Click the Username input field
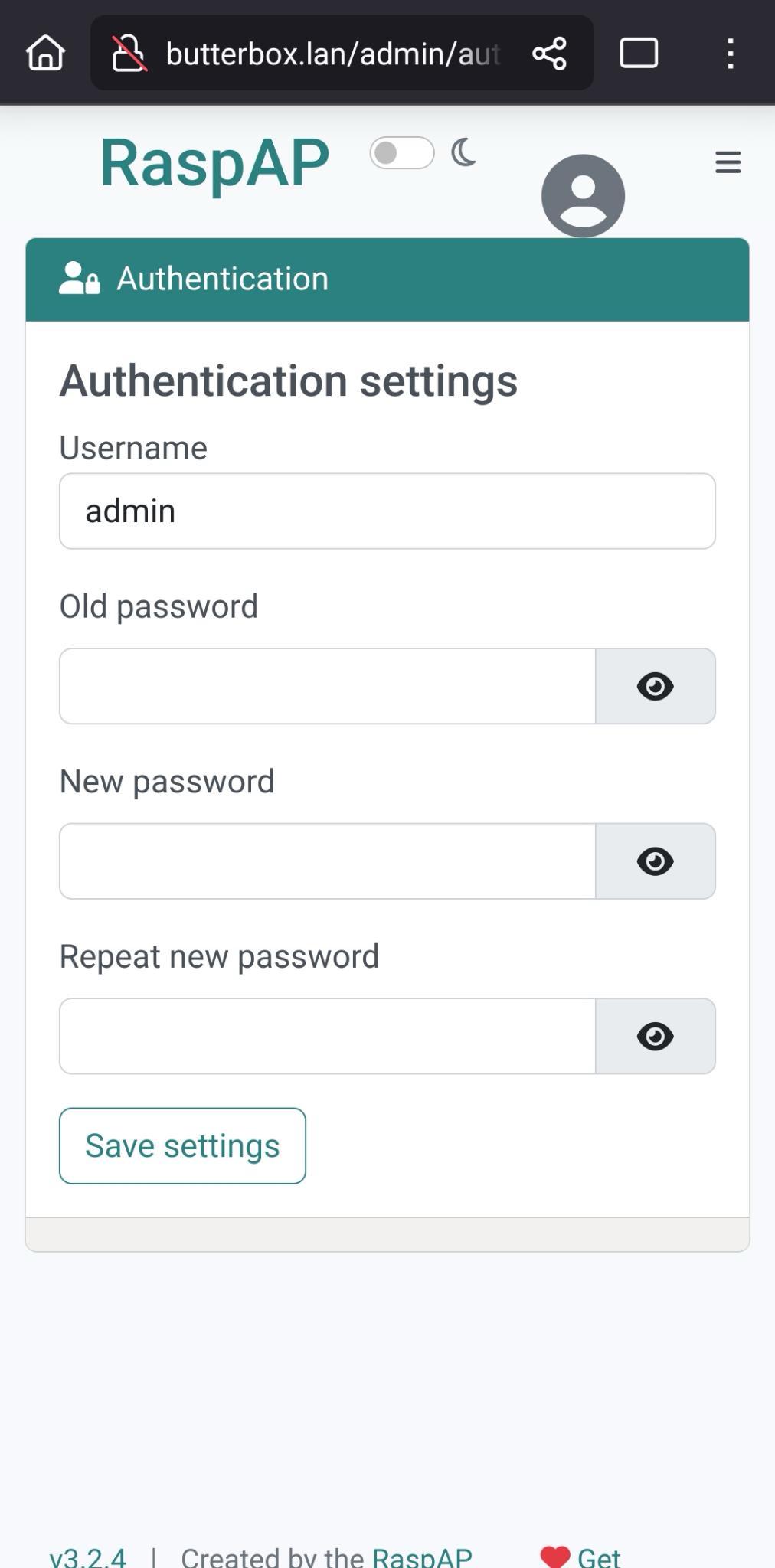This screenshot has height=1568, width=775. tap(387, 511)
